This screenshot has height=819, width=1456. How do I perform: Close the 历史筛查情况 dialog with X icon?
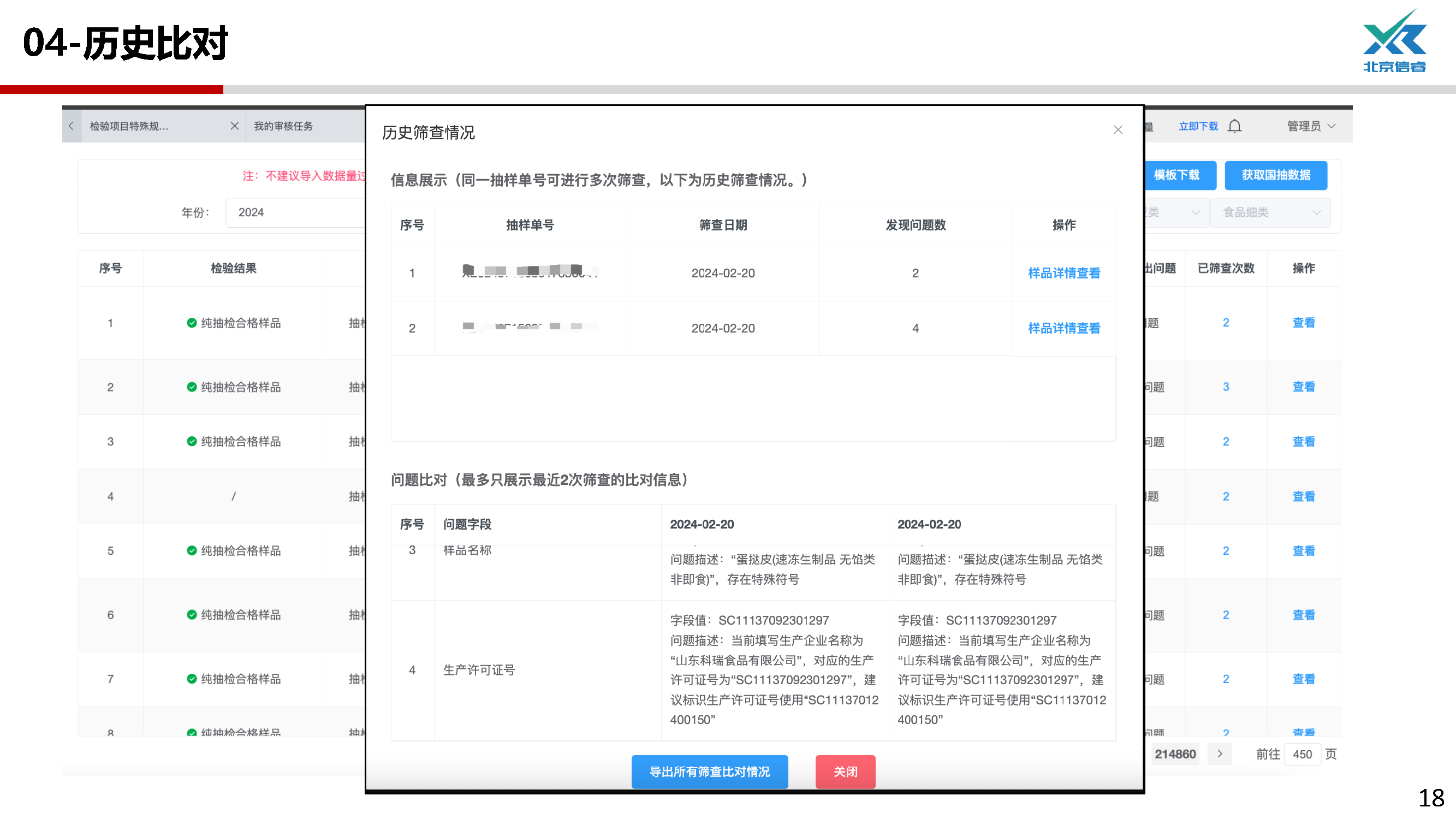[1118, 130]
